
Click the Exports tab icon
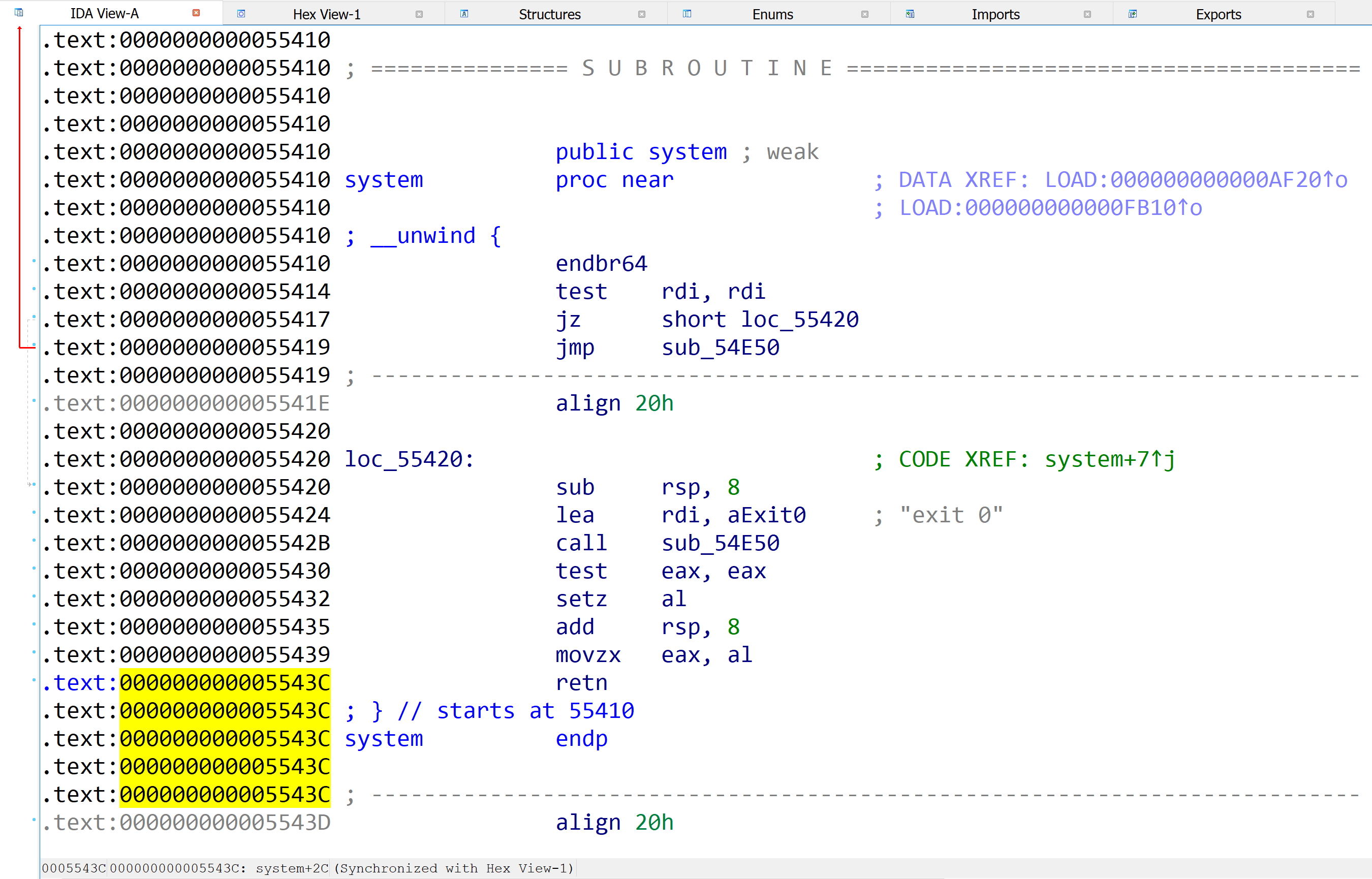click(1132, 13)
